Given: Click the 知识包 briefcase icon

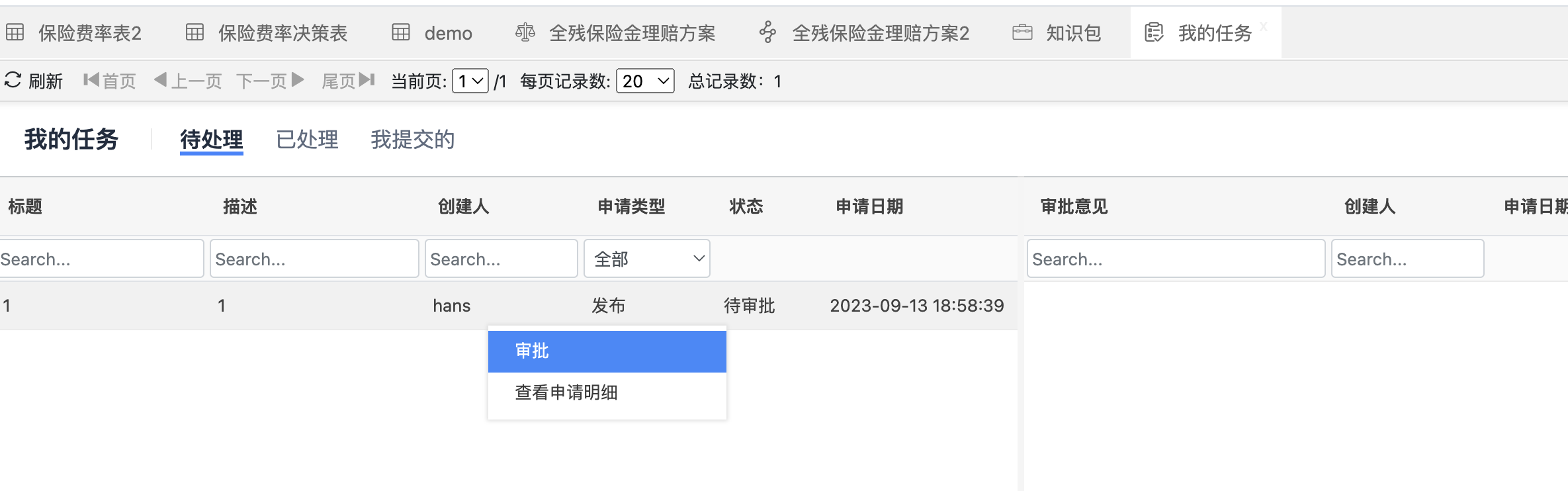Looking at the screenshot, I should click(1022, 32).
